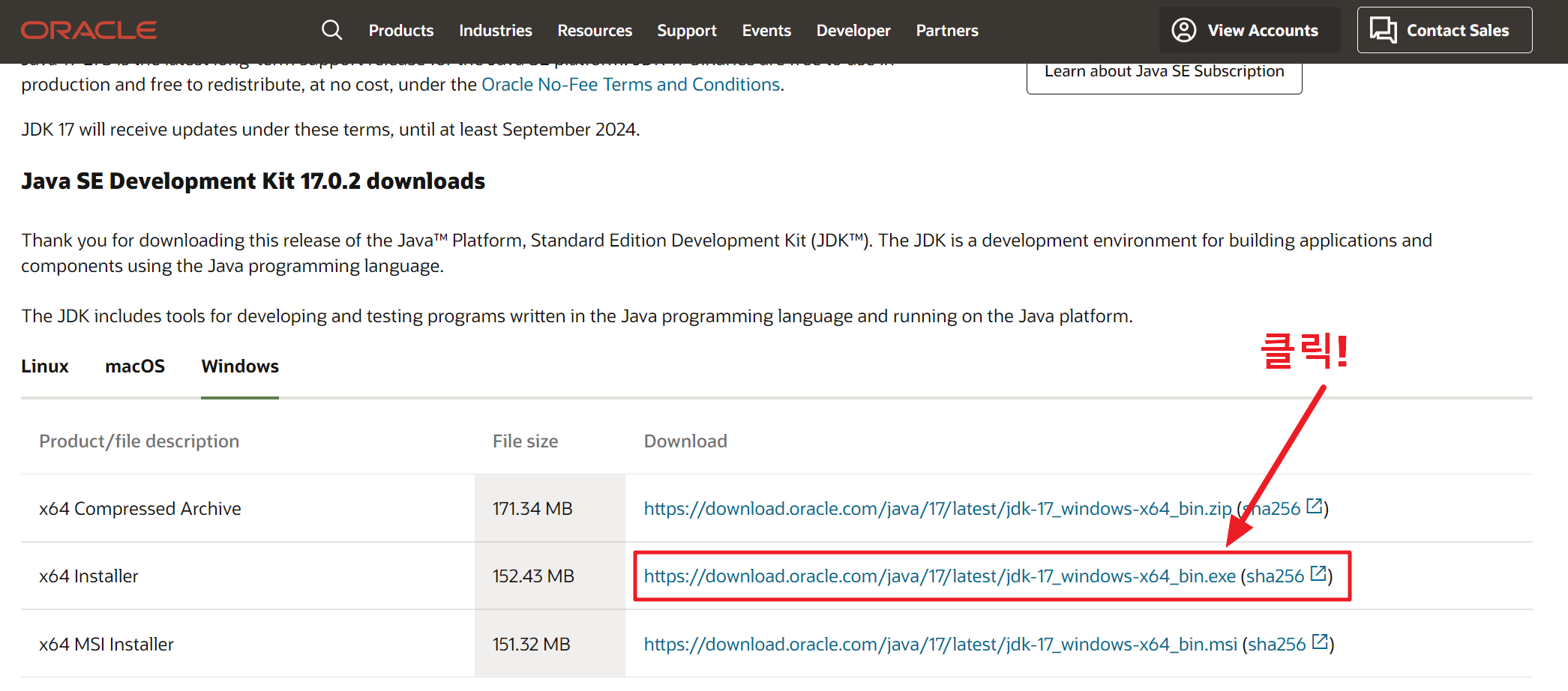Screen dimensions: 1568x691
Task: Open the Developer menu
Action: coord(853,31)
